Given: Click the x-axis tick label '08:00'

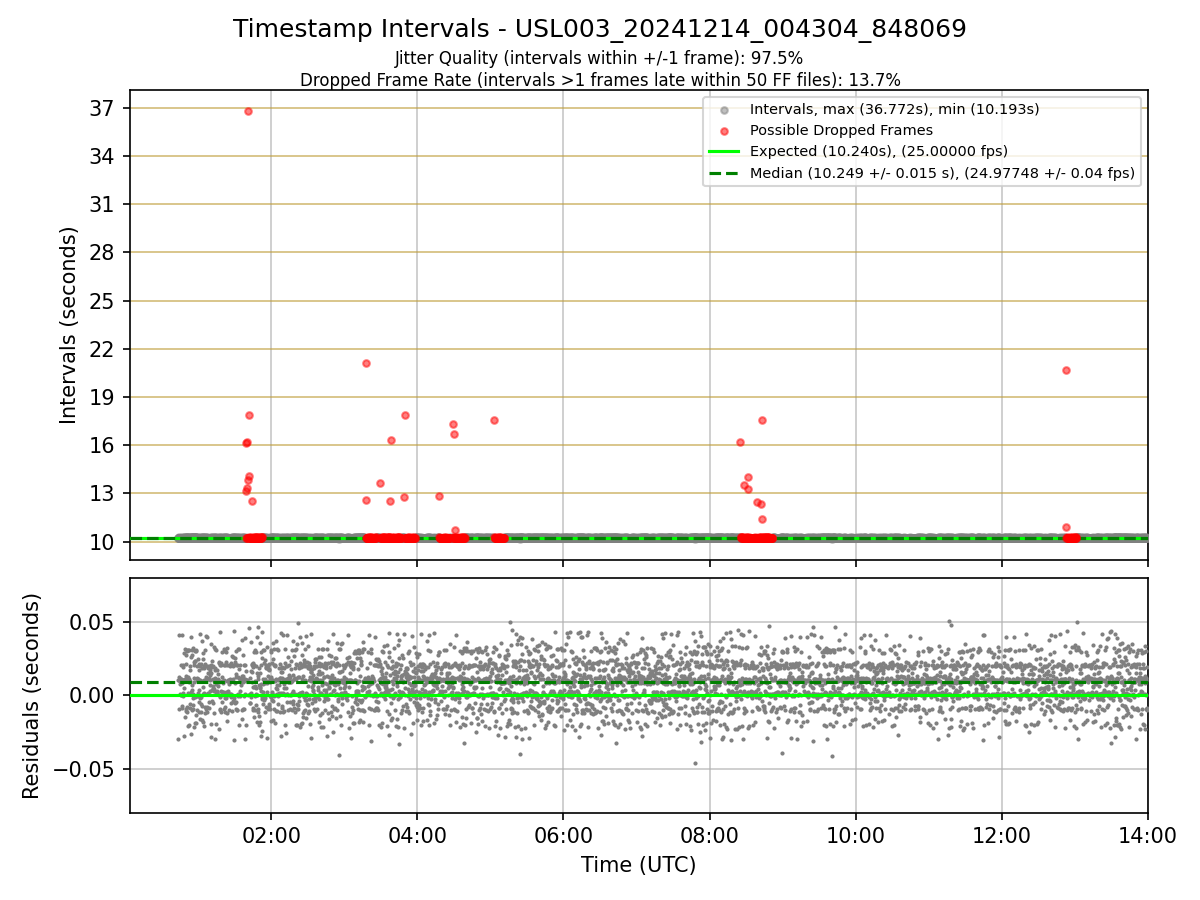Looking at the screenshot, I should (x=709, y=836).
